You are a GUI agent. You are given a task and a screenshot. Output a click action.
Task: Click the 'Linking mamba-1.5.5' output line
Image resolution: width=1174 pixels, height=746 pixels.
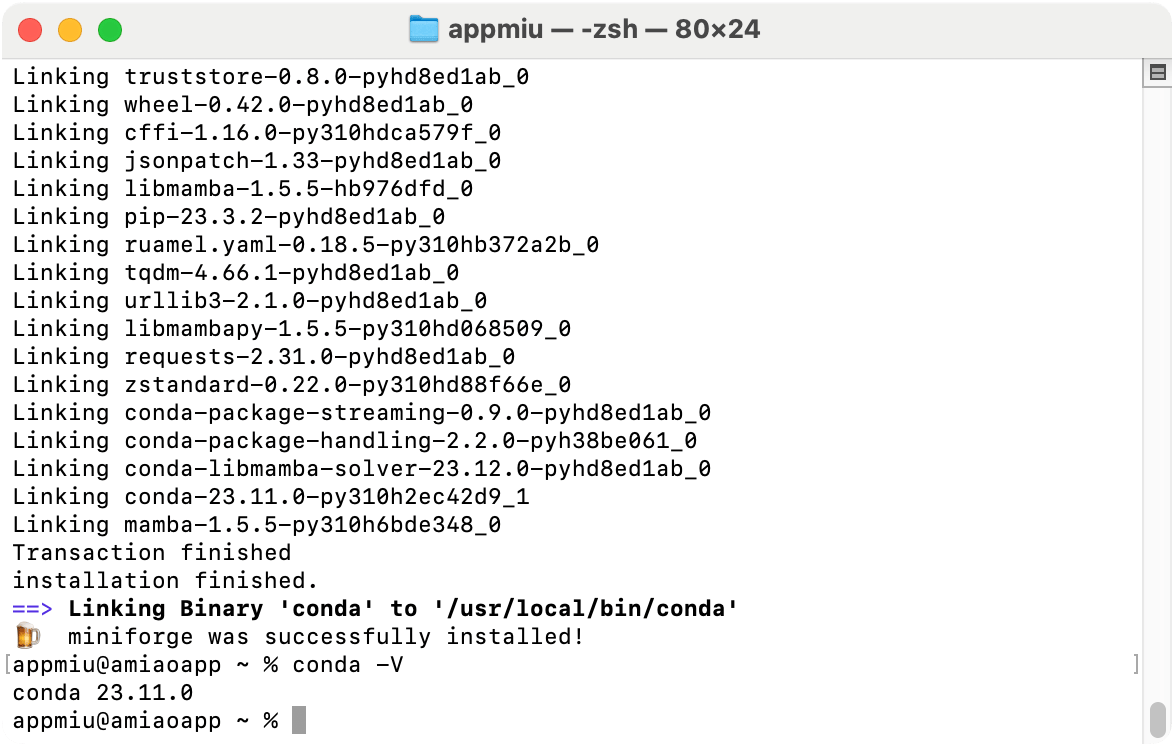tap(256, 524)
